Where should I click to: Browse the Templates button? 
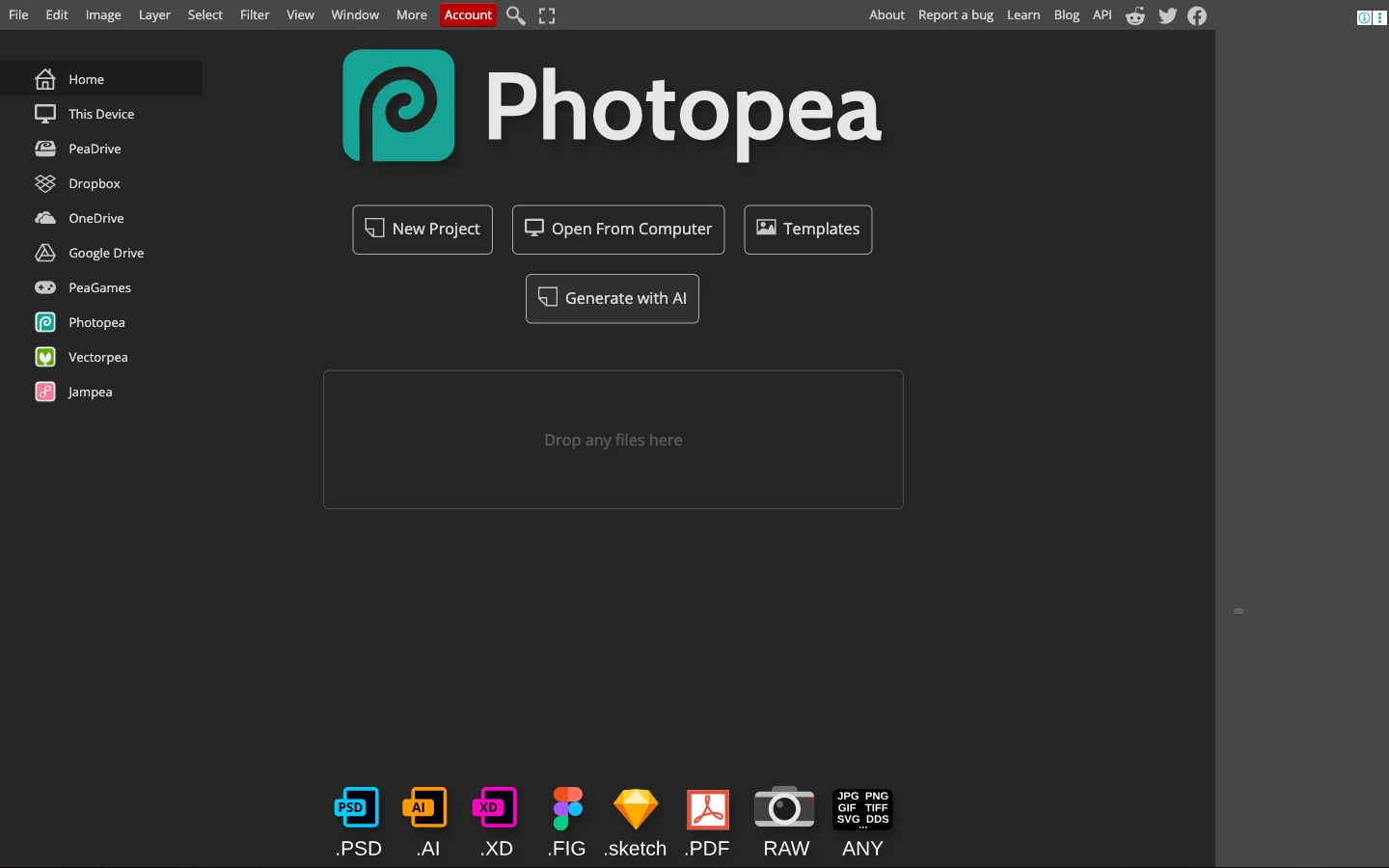click(x=808, y=230)
